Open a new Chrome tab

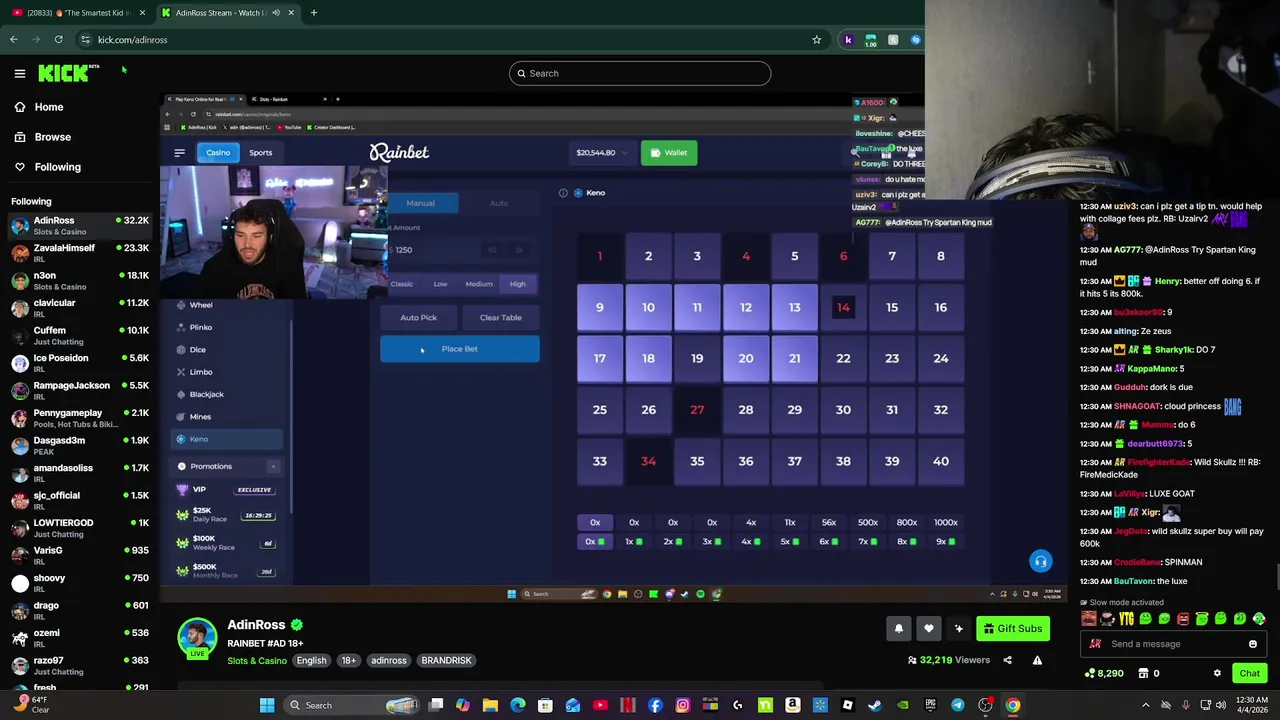pyautogui.click(x=313, y=13)
